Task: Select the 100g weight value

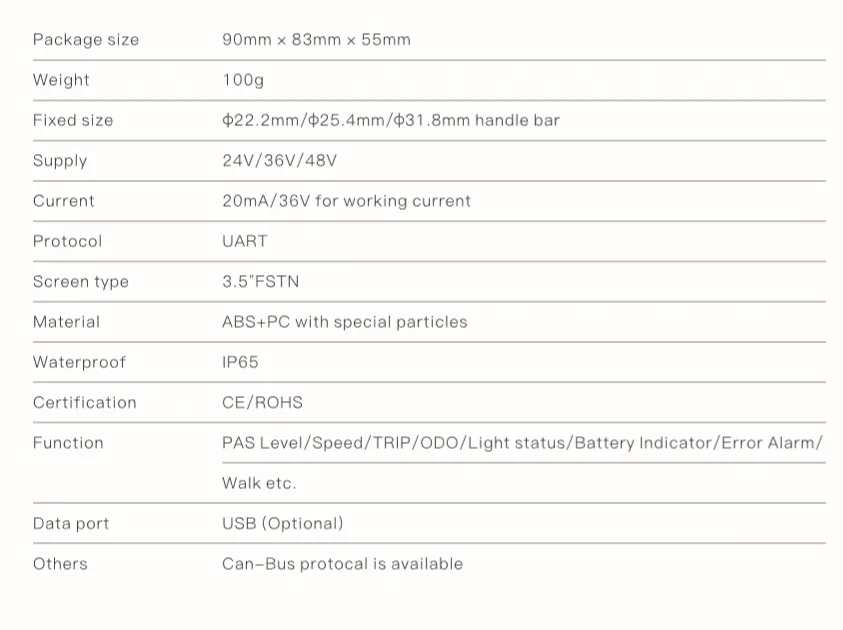Action: click(x=243, y=80)
